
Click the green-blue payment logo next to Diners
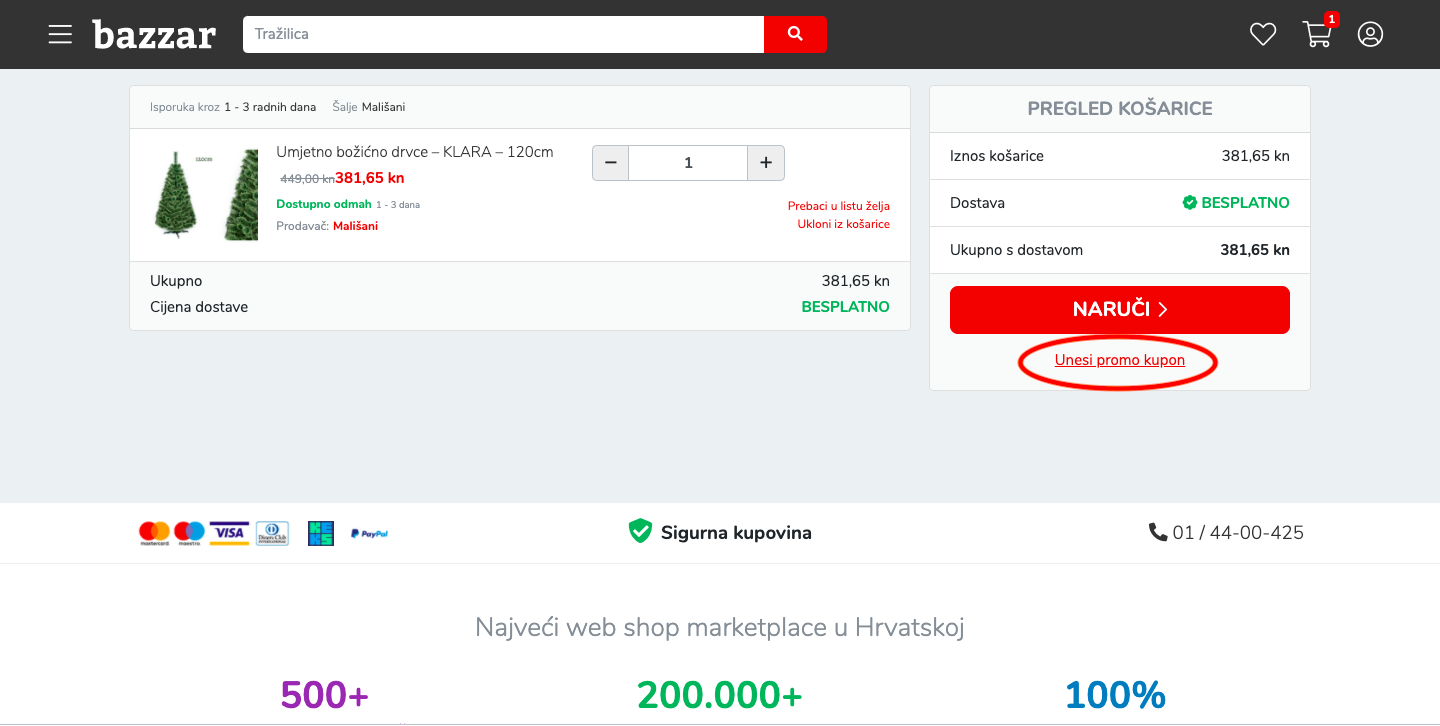tap(320, 533)
